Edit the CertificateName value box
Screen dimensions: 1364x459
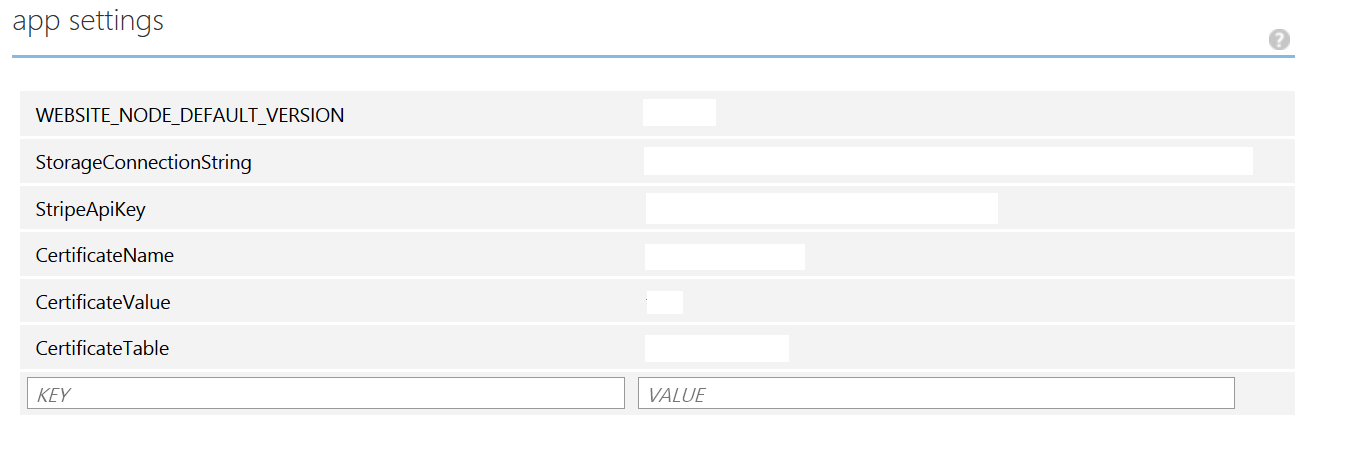coord(725,257)
